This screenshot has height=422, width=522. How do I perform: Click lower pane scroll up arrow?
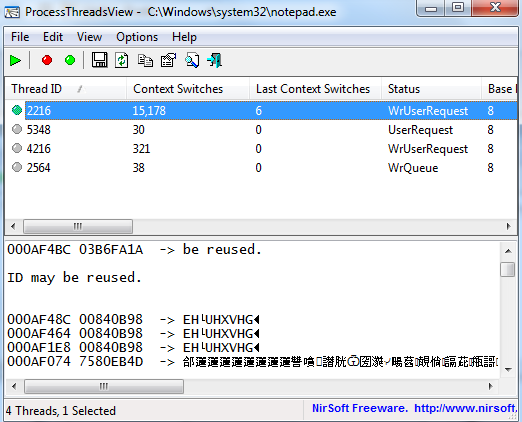(x=508, y=251)
